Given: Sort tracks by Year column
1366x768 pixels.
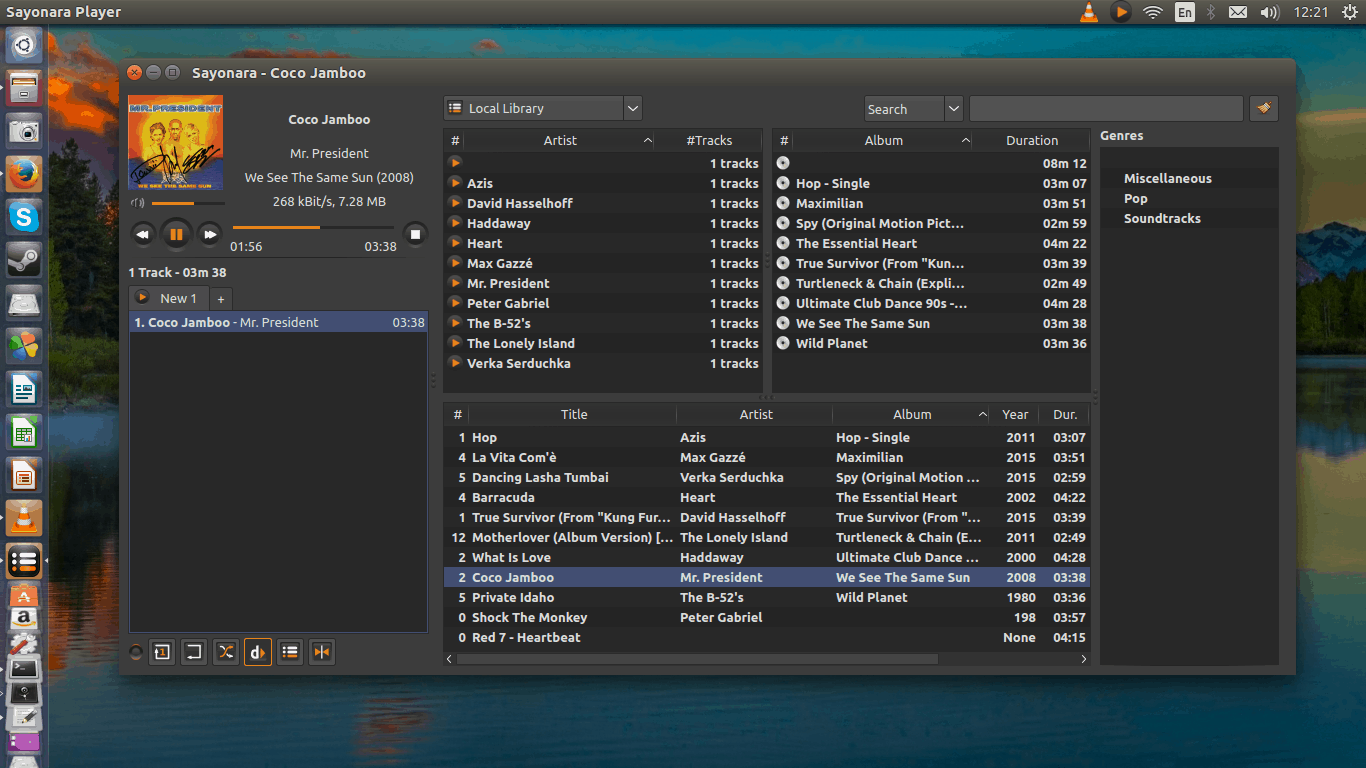Looking at the screenshot, I should point(1015,414).
